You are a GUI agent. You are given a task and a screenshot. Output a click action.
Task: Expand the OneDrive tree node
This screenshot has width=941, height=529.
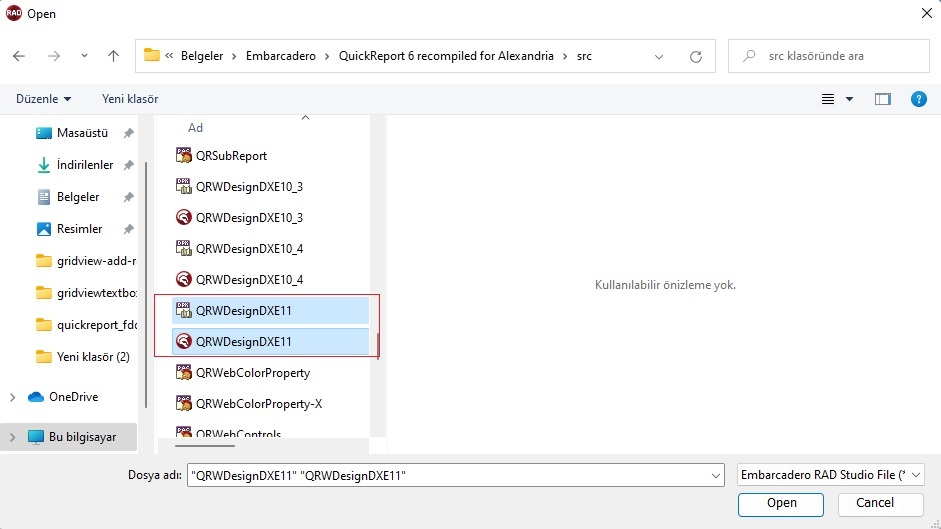(x=12, y=397)
